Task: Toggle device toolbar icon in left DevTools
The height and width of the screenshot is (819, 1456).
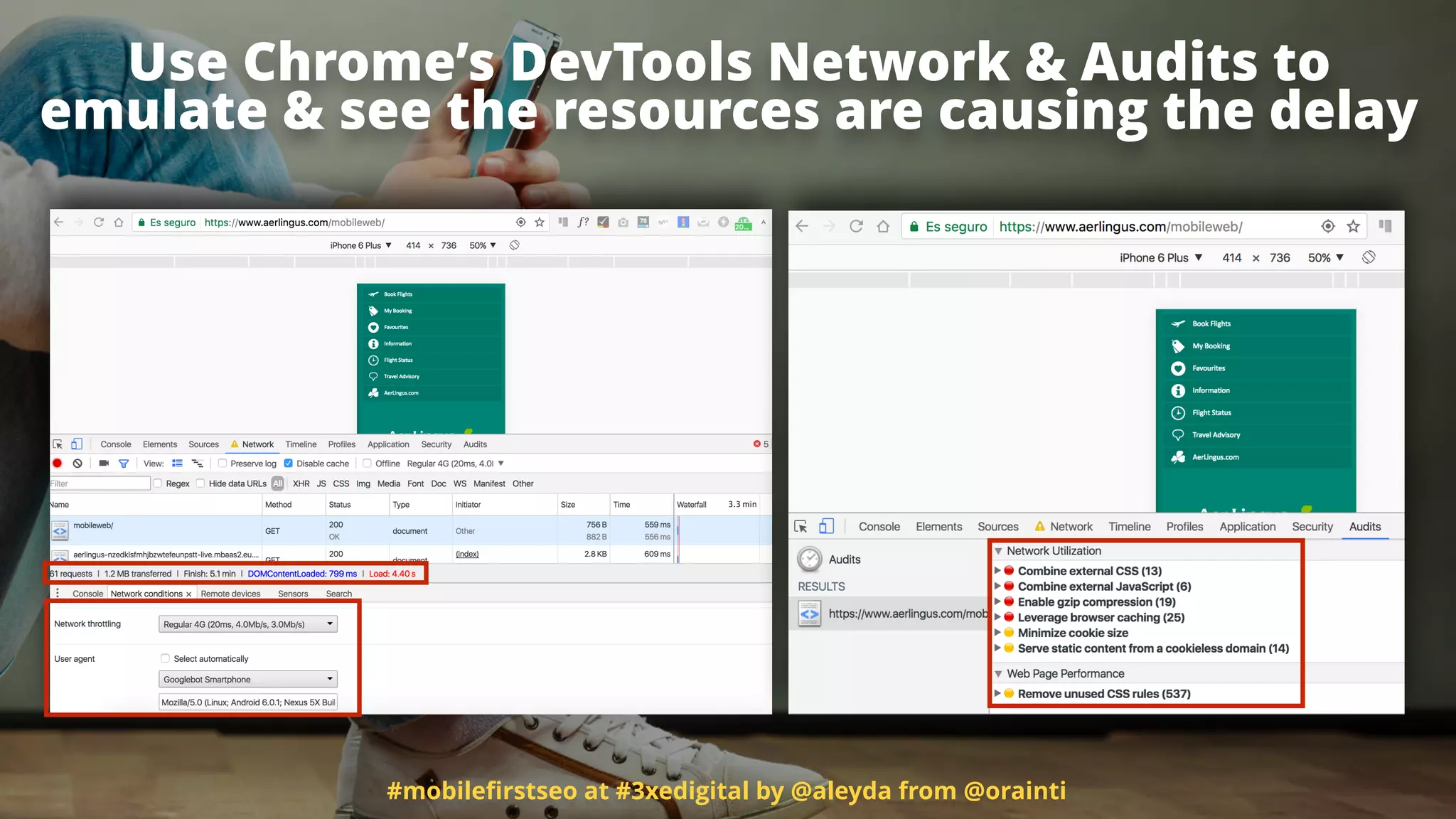Action: point(77,444)
